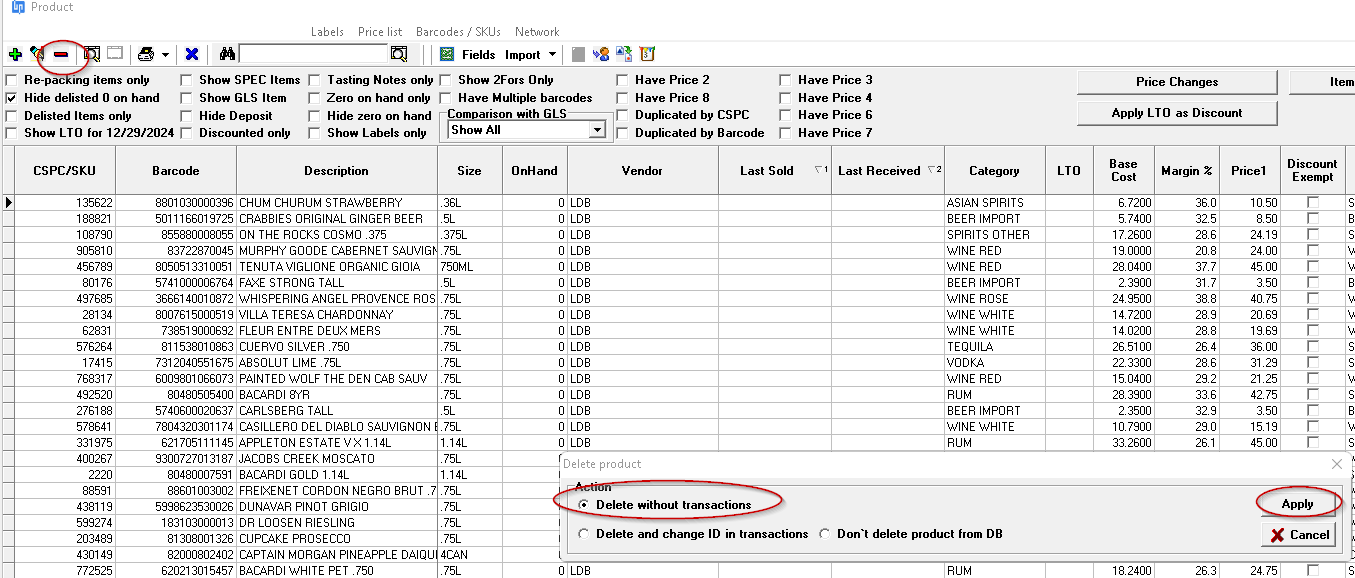Click the grey square toolbar icon
Screen dimensions: 1355x578
pos(578,54)
